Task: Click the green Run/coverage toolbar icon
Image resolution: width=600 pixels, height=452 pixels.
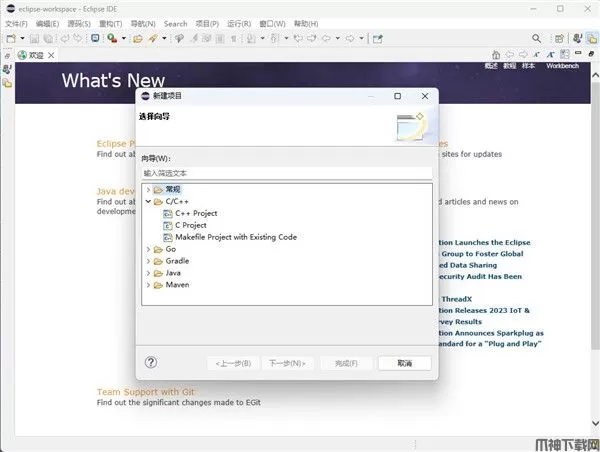Action: [x=112, y=38]
